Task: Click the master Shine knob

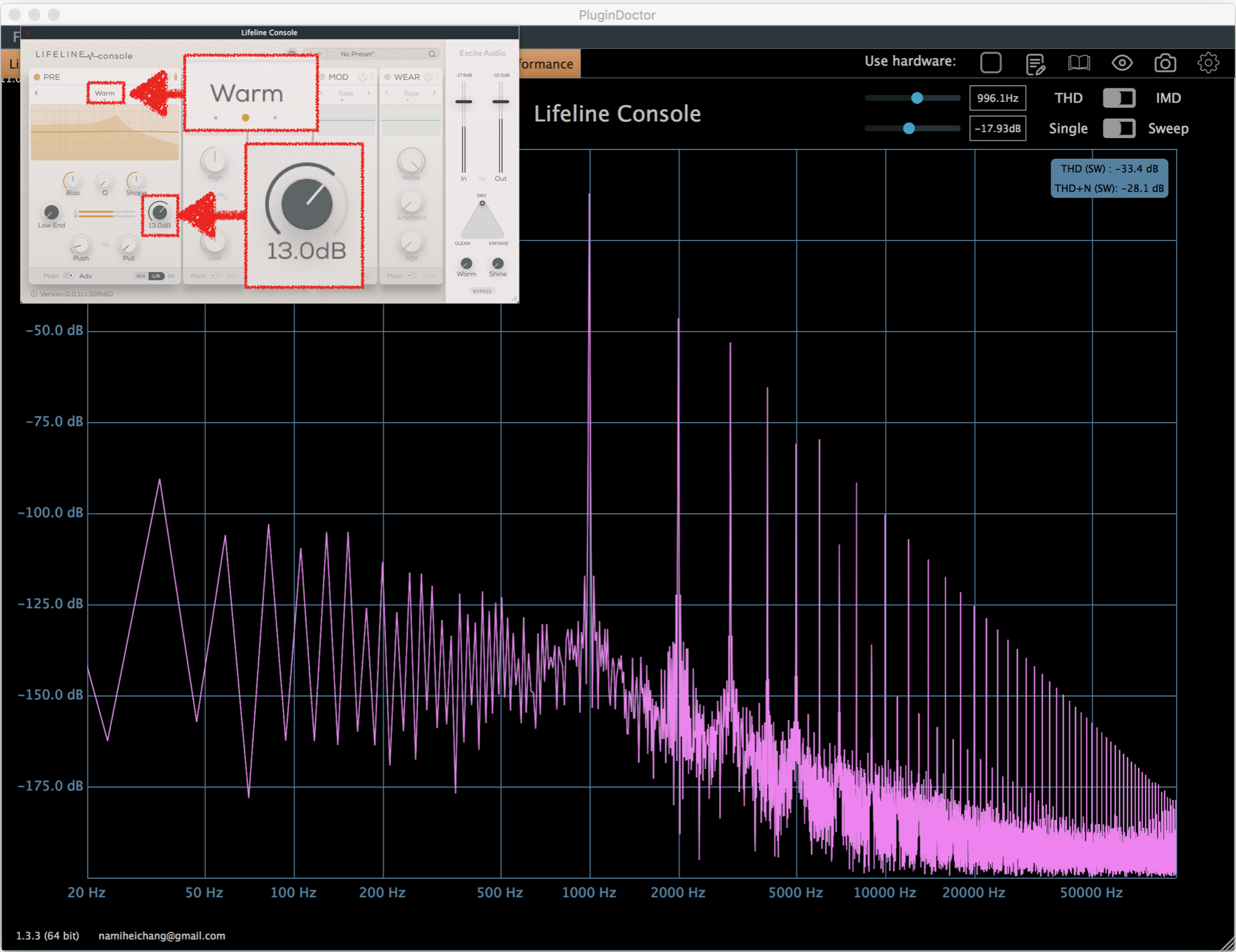Action: pos(497,263)
